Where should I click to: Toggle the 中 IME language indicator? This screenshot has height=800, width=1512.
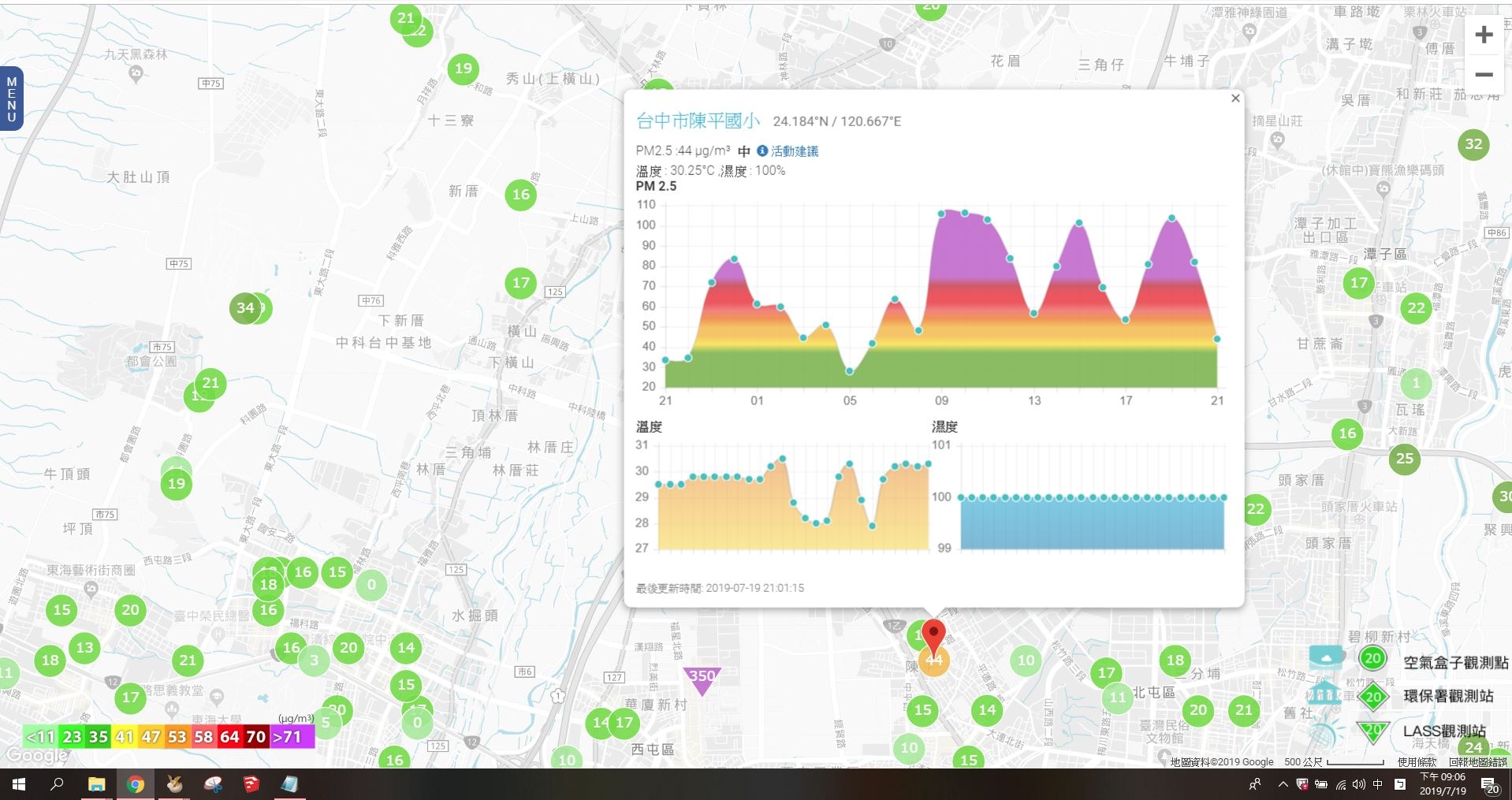(x=1378, y=784)
